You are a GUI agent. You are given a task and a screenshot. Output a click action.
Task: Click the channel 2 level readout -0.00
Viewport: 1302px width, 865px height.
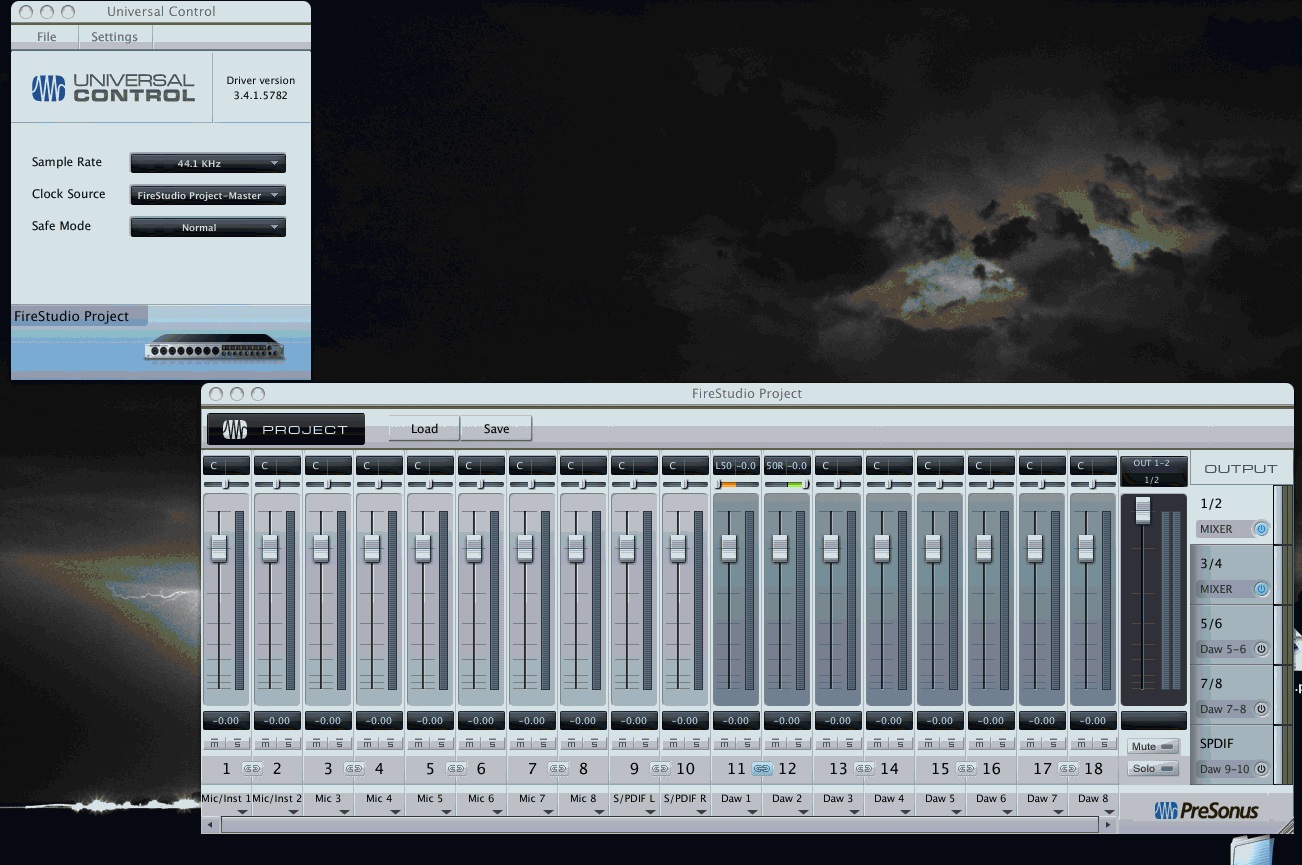coord(277,720)
